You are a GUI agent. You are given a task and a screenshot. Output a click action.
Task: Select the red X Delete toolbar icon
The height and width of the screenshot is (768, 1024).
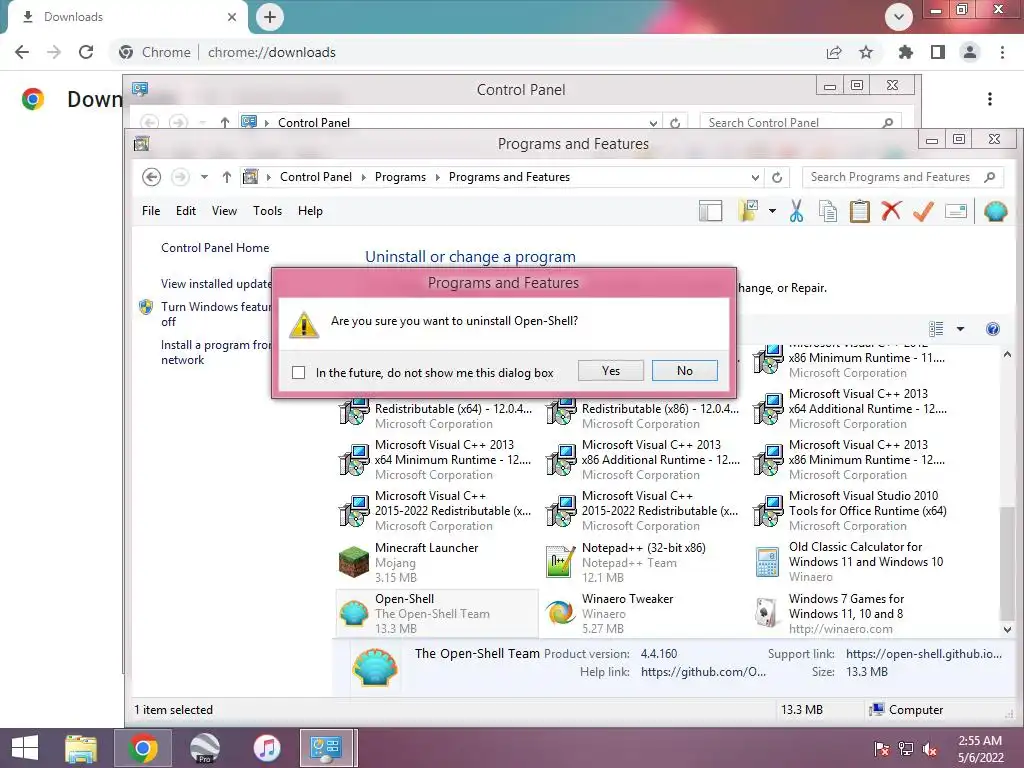click(891, 211)
